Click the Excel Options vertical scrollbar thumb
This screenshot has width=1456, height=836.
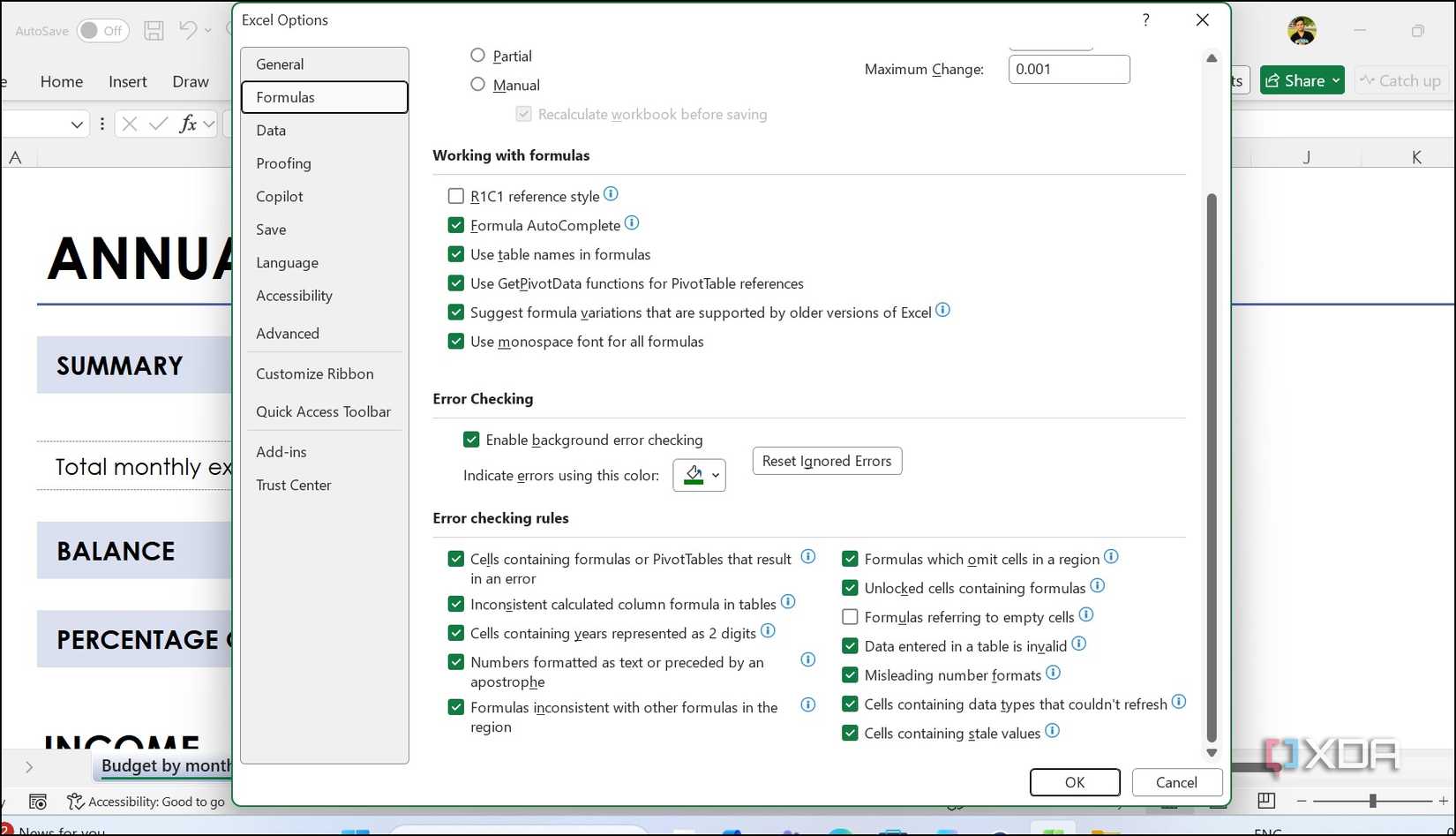pyautogui.click(x=1212, y=468)
